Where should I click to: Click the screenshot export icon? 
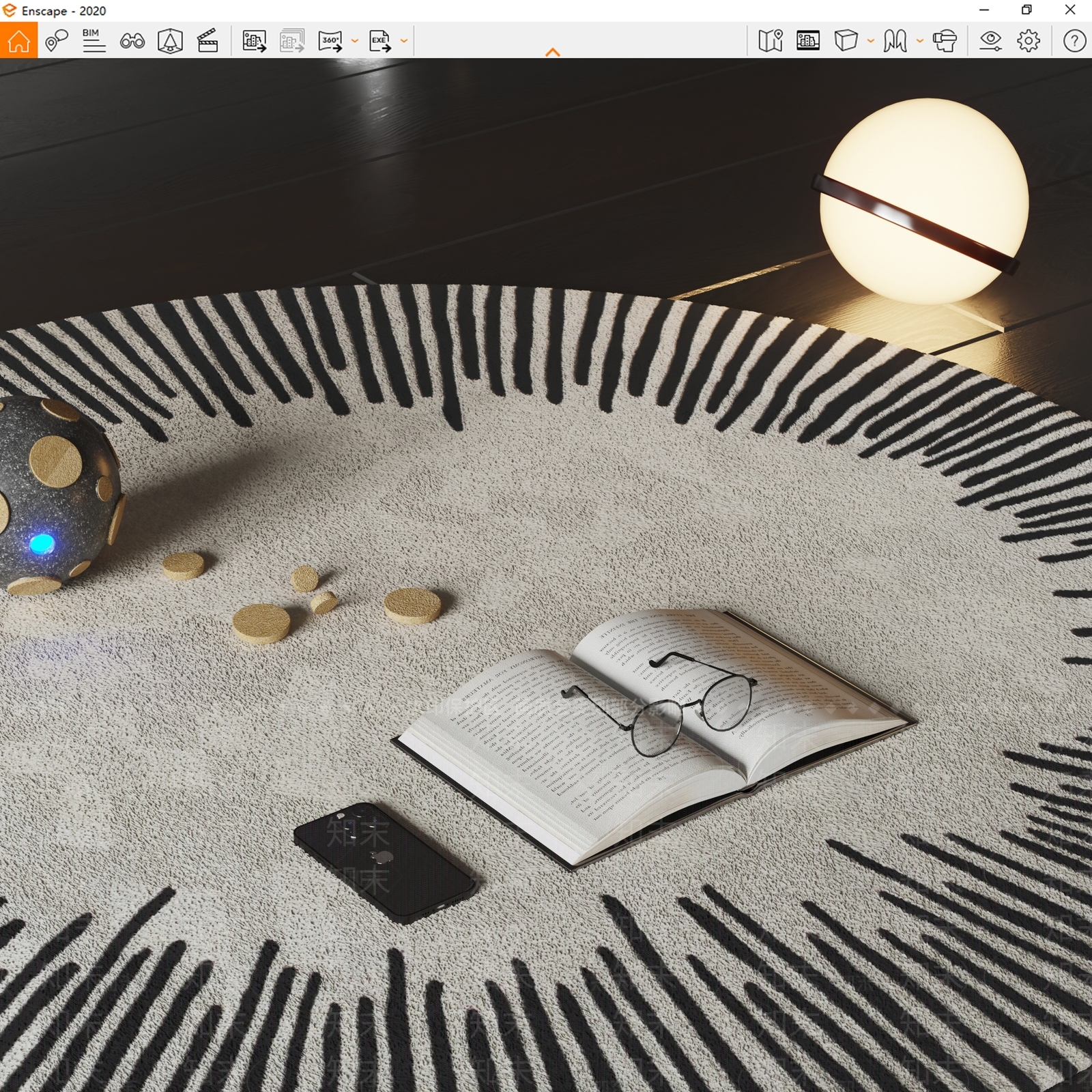click(x=255, y=41)
